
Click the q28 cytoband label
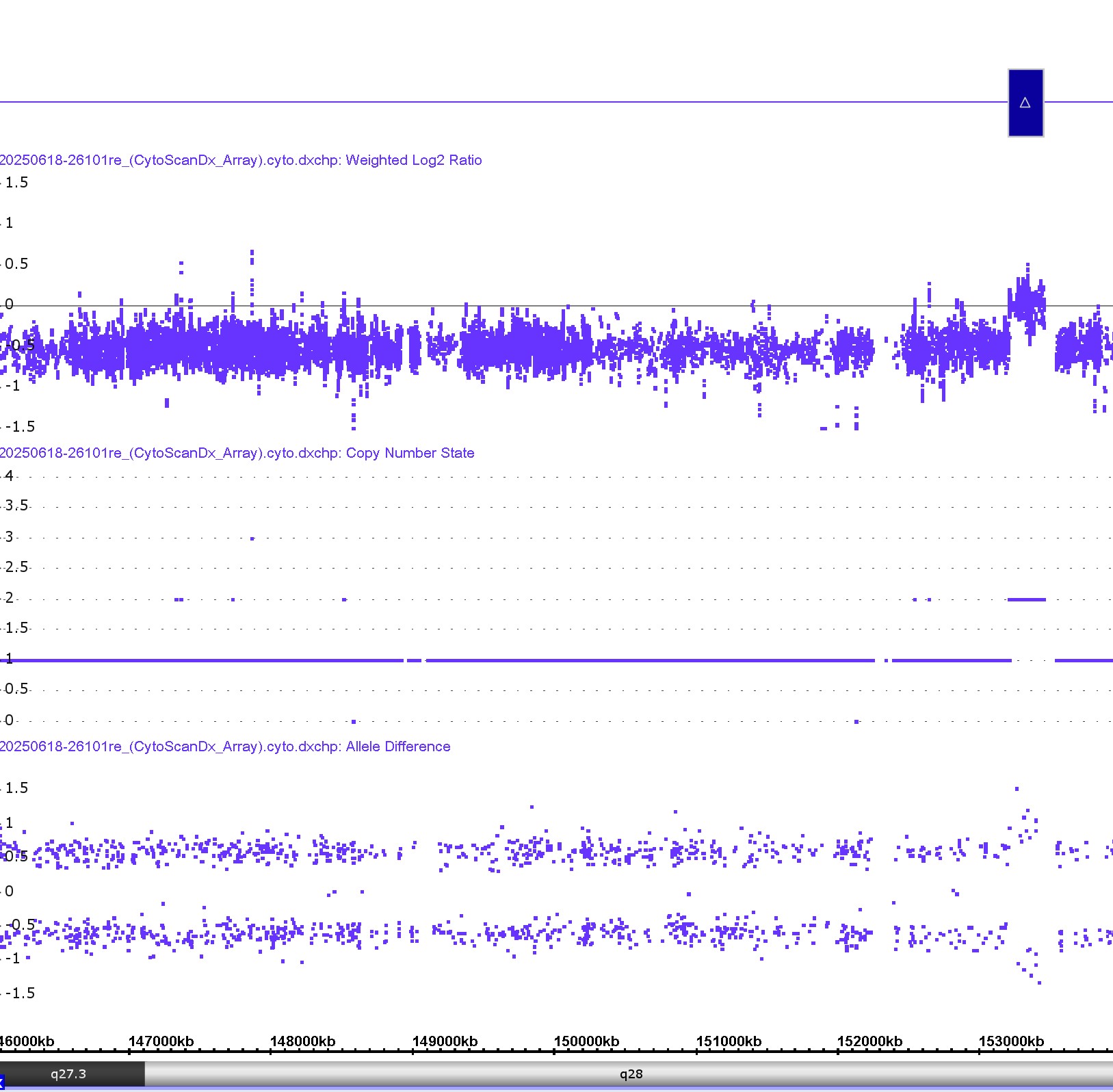(631, 1074)
